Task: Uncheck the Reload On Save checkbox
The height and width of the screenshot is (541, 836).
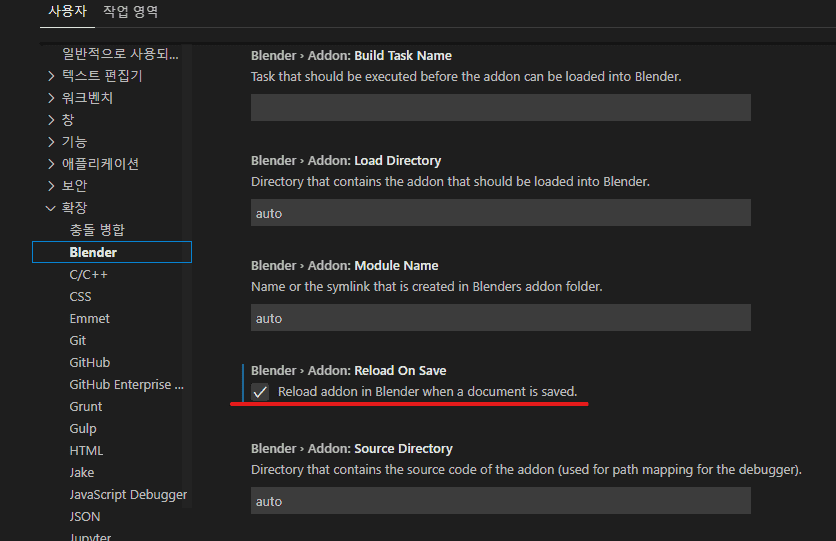Action: (x=260, y=392)
